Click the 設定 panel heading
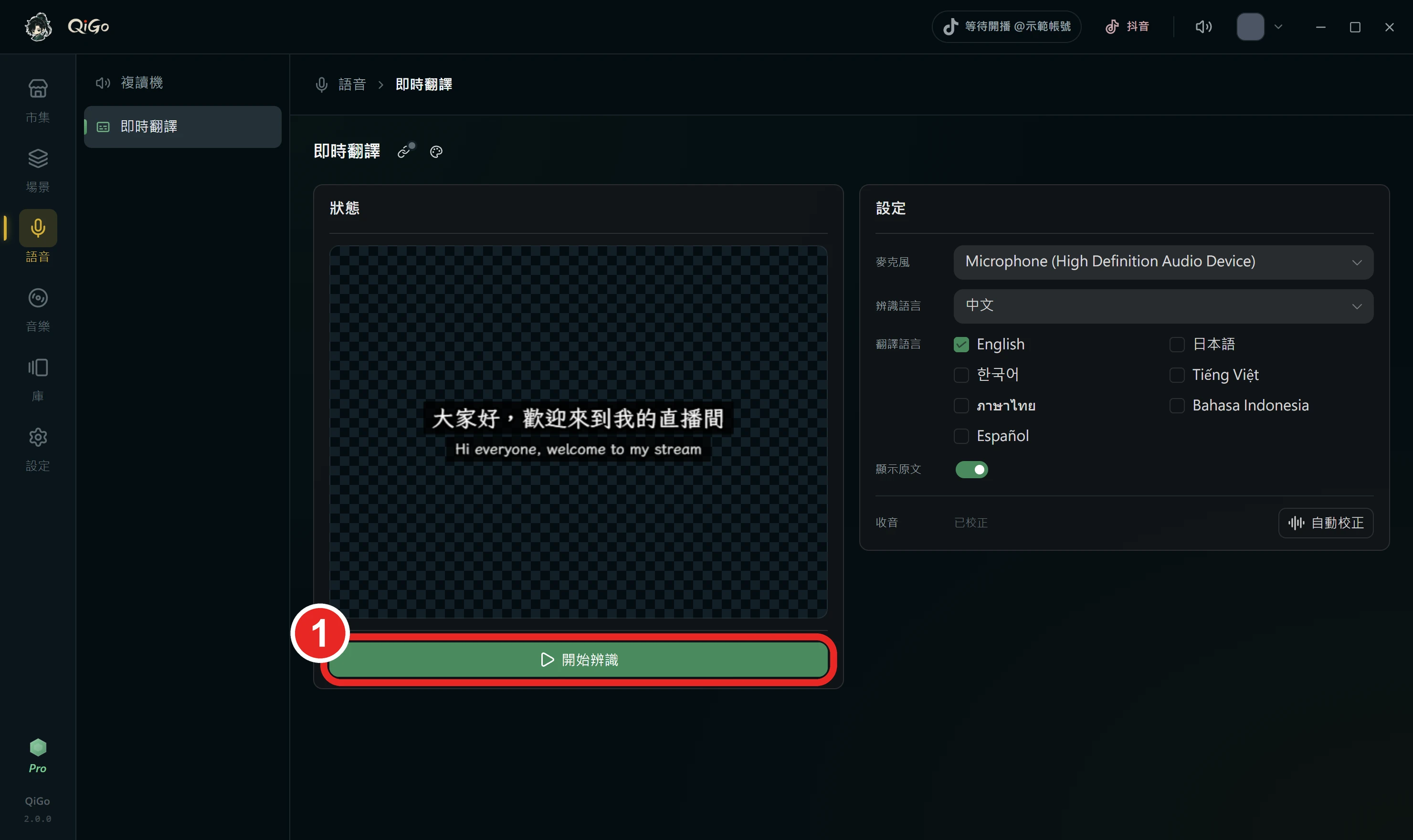Viewport: 1413px width, 840px height. (x=890, y=208)
